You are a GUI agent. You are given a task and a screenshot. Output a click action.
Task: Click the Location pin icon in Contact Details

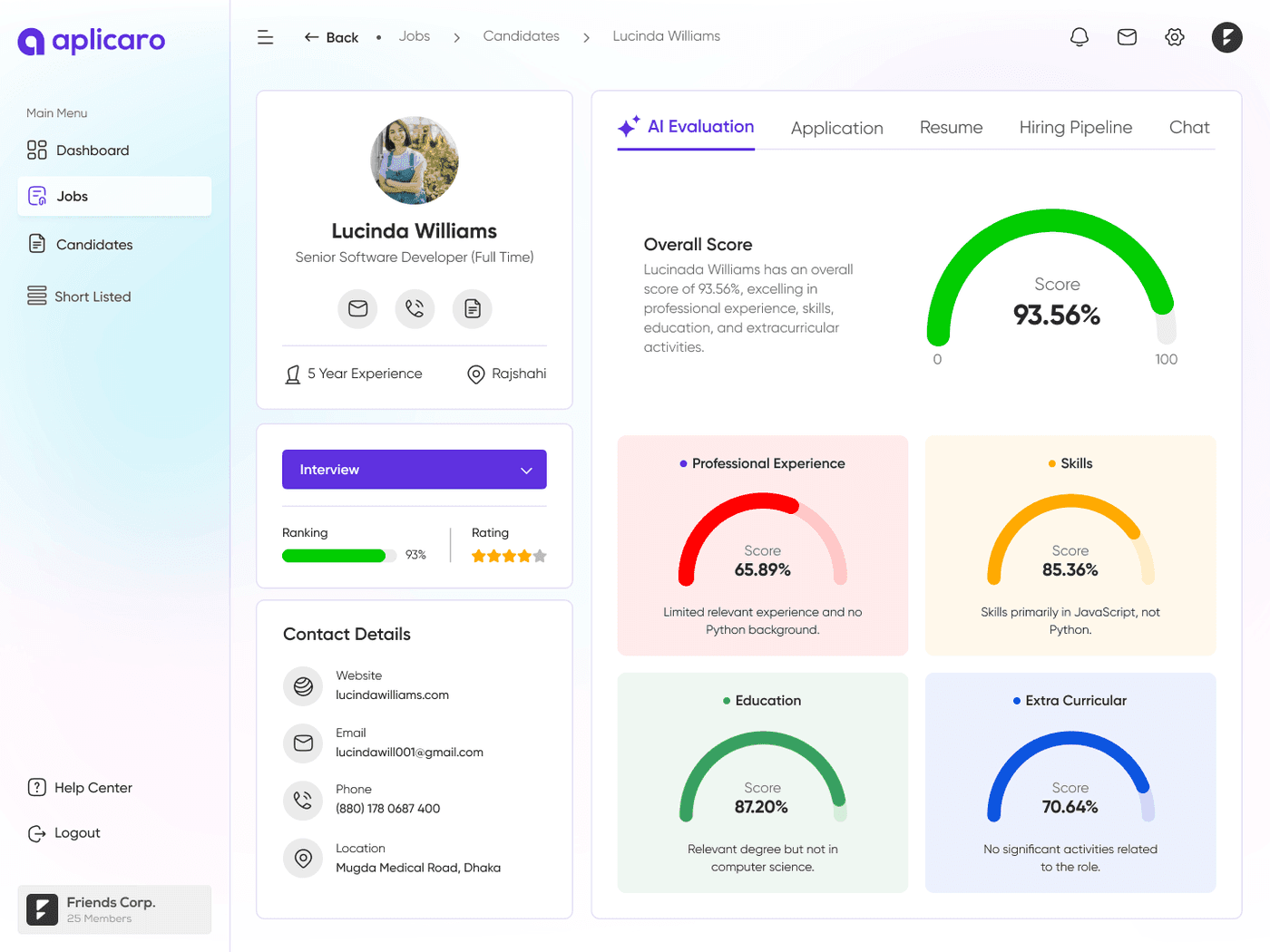[x=303, y=858]
